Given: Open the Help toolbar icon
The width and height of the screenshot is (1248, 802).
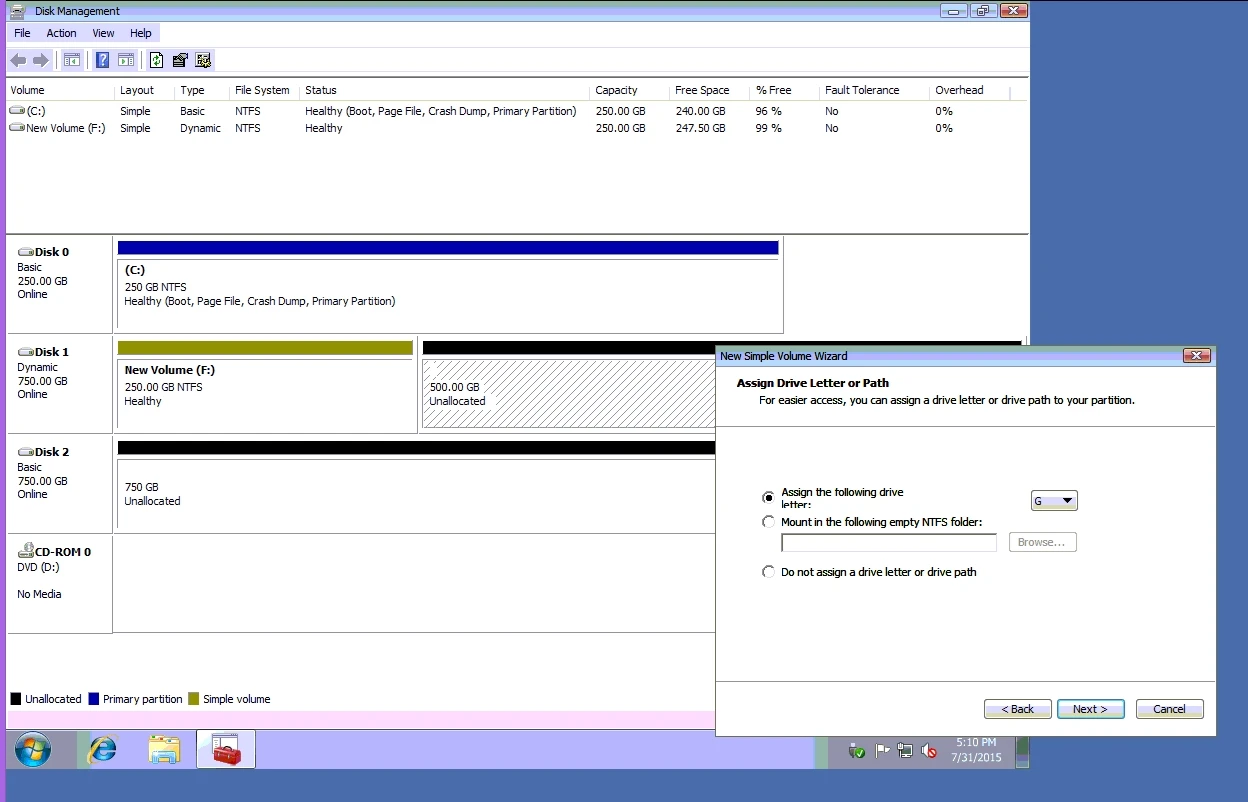Looking at the screenshot, I should pos(102,61).
